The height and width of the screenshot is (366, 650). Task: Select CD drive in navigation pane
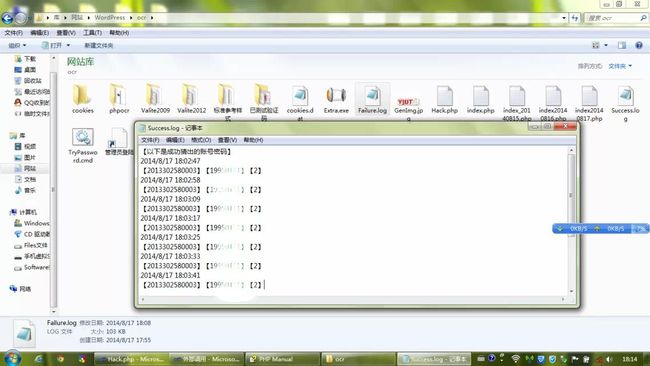[x=32, y=234]
